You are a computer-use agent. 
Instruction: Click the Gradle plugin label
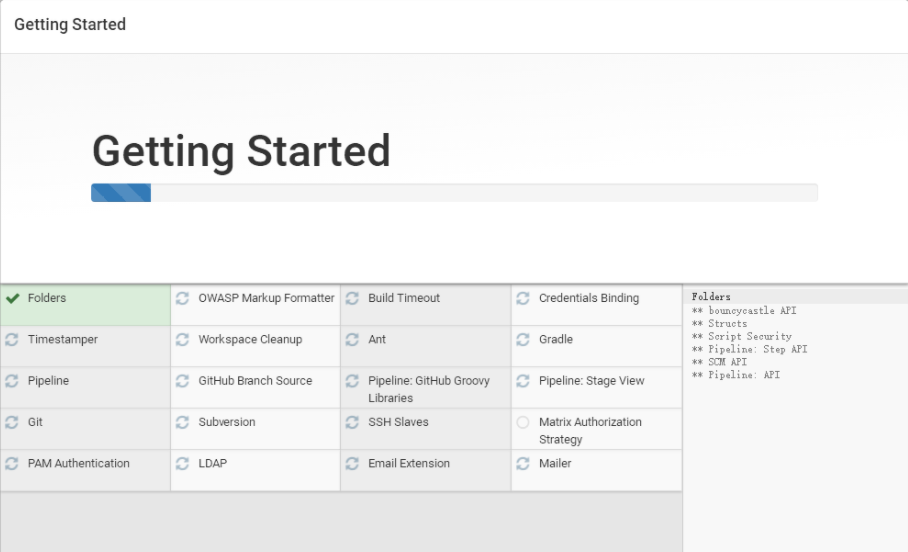click(x=556, y=339)
